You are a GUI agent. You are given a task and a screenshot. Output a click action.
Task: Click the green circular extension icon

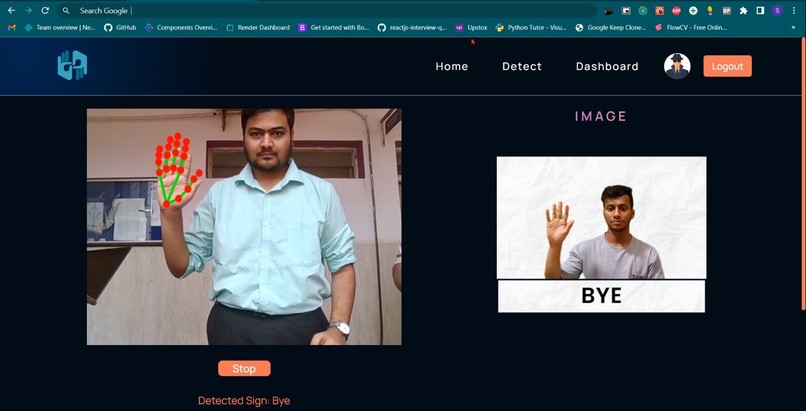[643, 11]
